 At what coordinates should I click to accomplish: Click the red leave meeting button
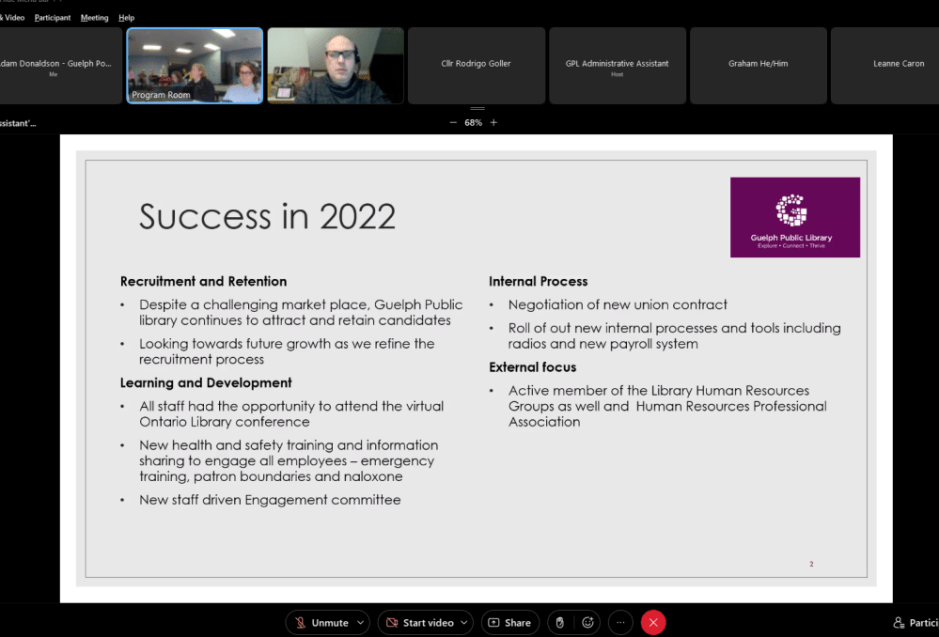653,623
